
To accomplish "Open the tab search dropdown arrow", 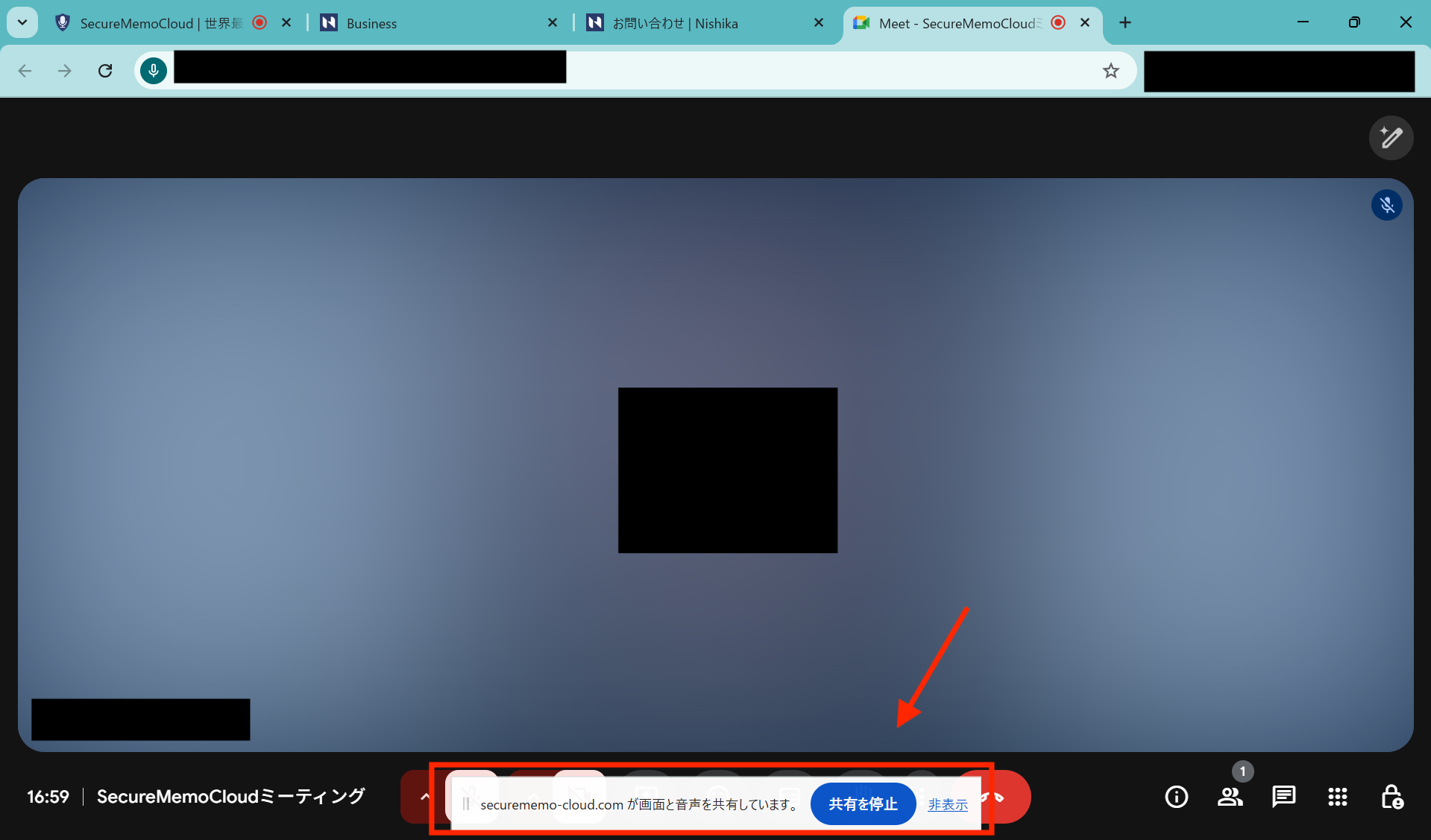I will pos(22,22).
